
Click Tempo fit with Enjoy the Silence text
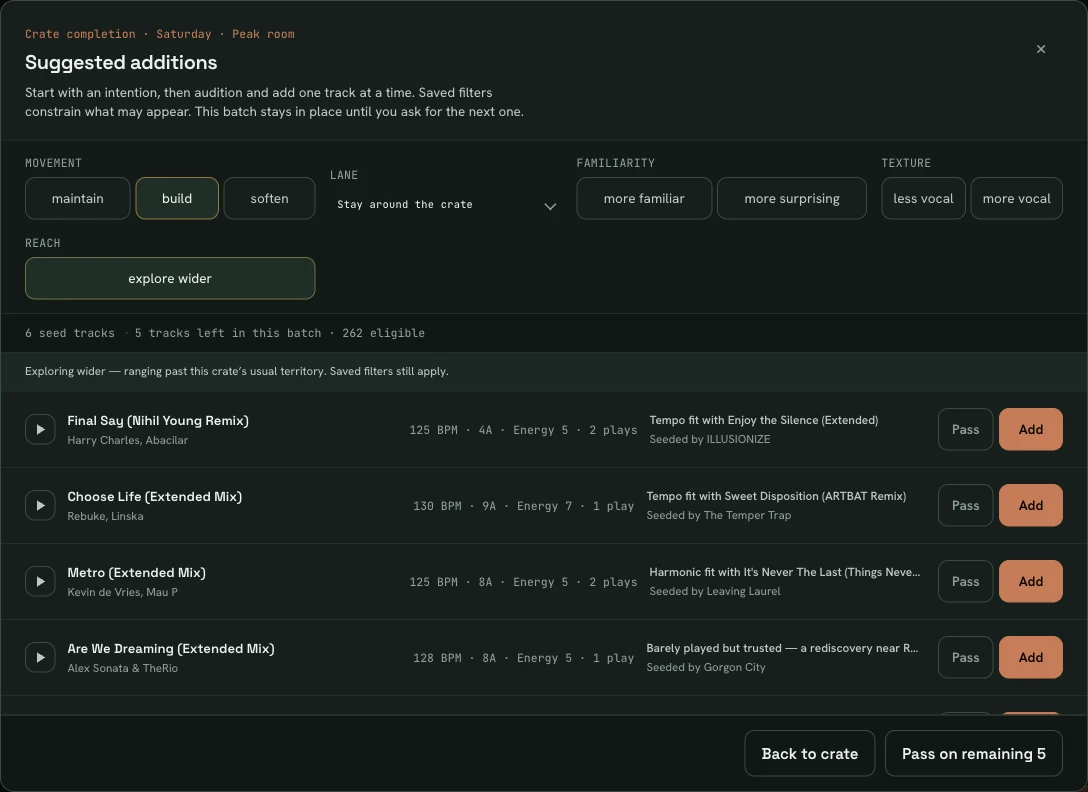pos(764,420)
